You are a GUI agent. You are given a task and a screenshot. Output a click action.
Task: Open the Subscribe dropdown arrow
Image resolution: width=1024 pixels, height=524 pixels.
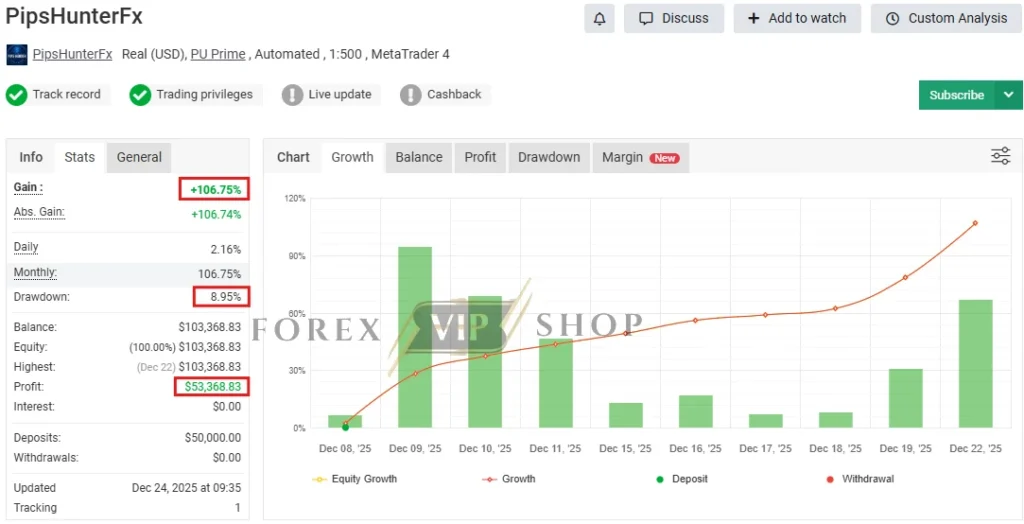[x=1008, y=95]
